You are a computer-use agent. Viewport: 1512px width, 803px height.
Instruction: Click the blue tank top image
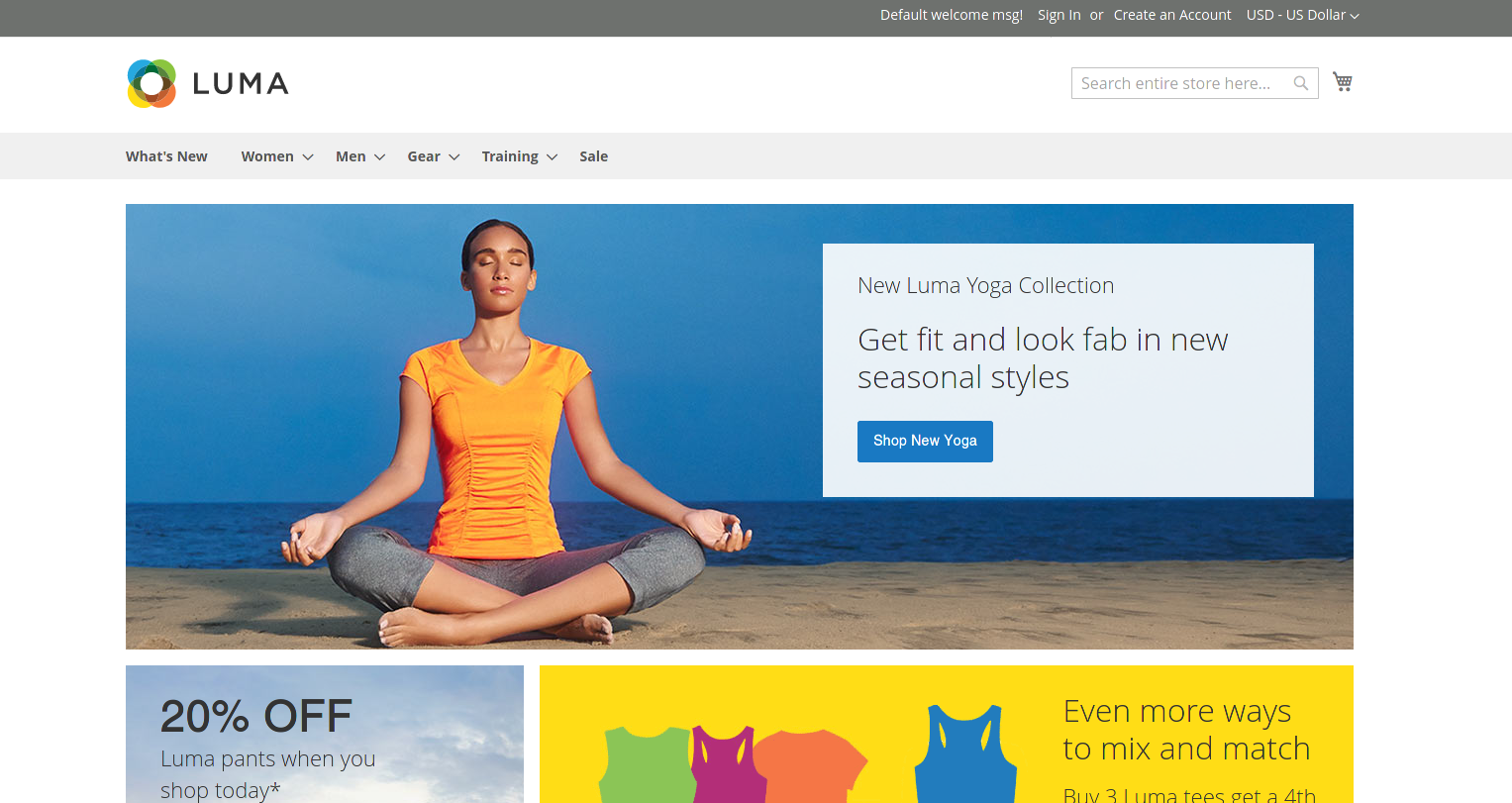[965, 753]
